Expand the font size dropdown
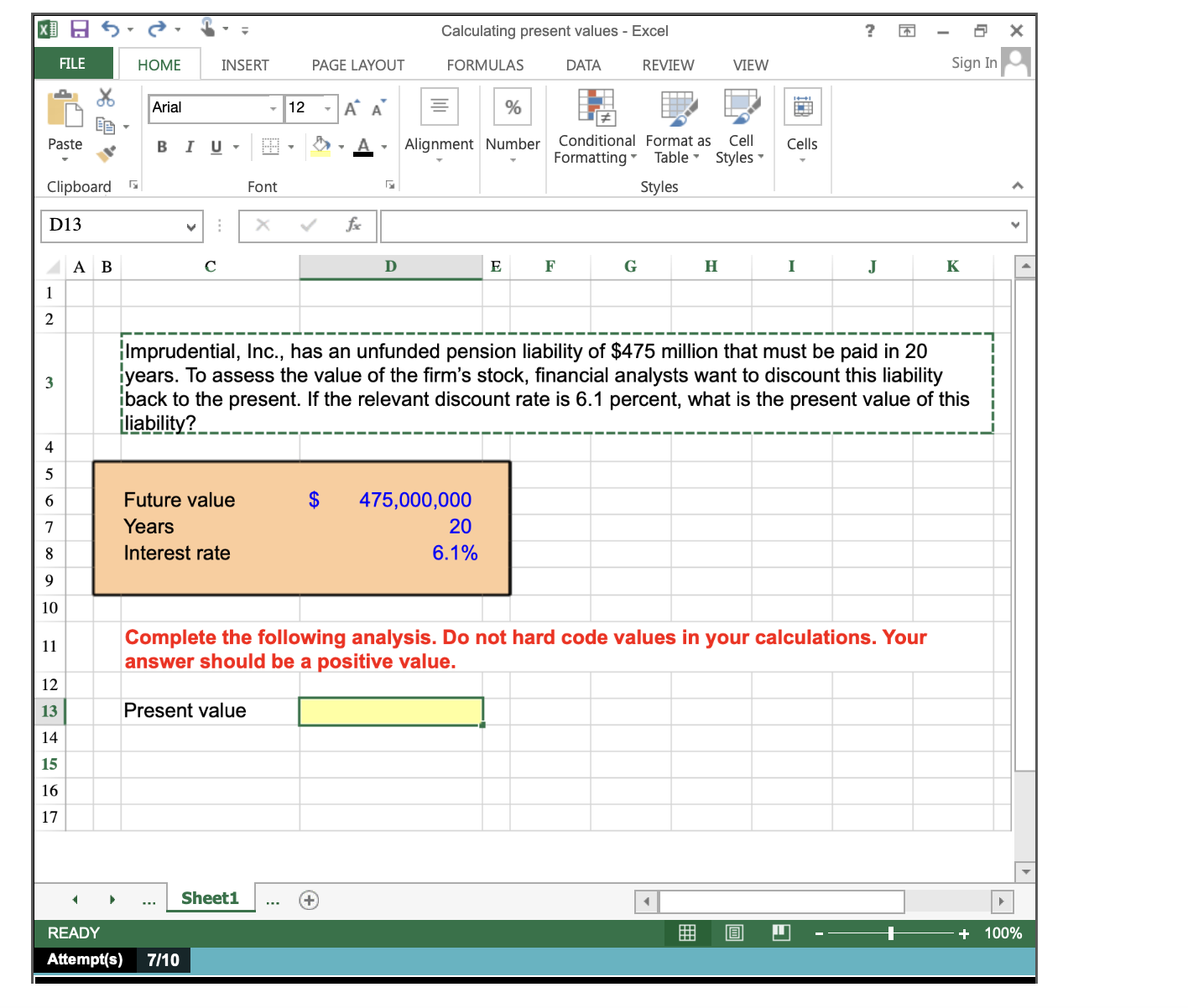 tap(328, 108)
